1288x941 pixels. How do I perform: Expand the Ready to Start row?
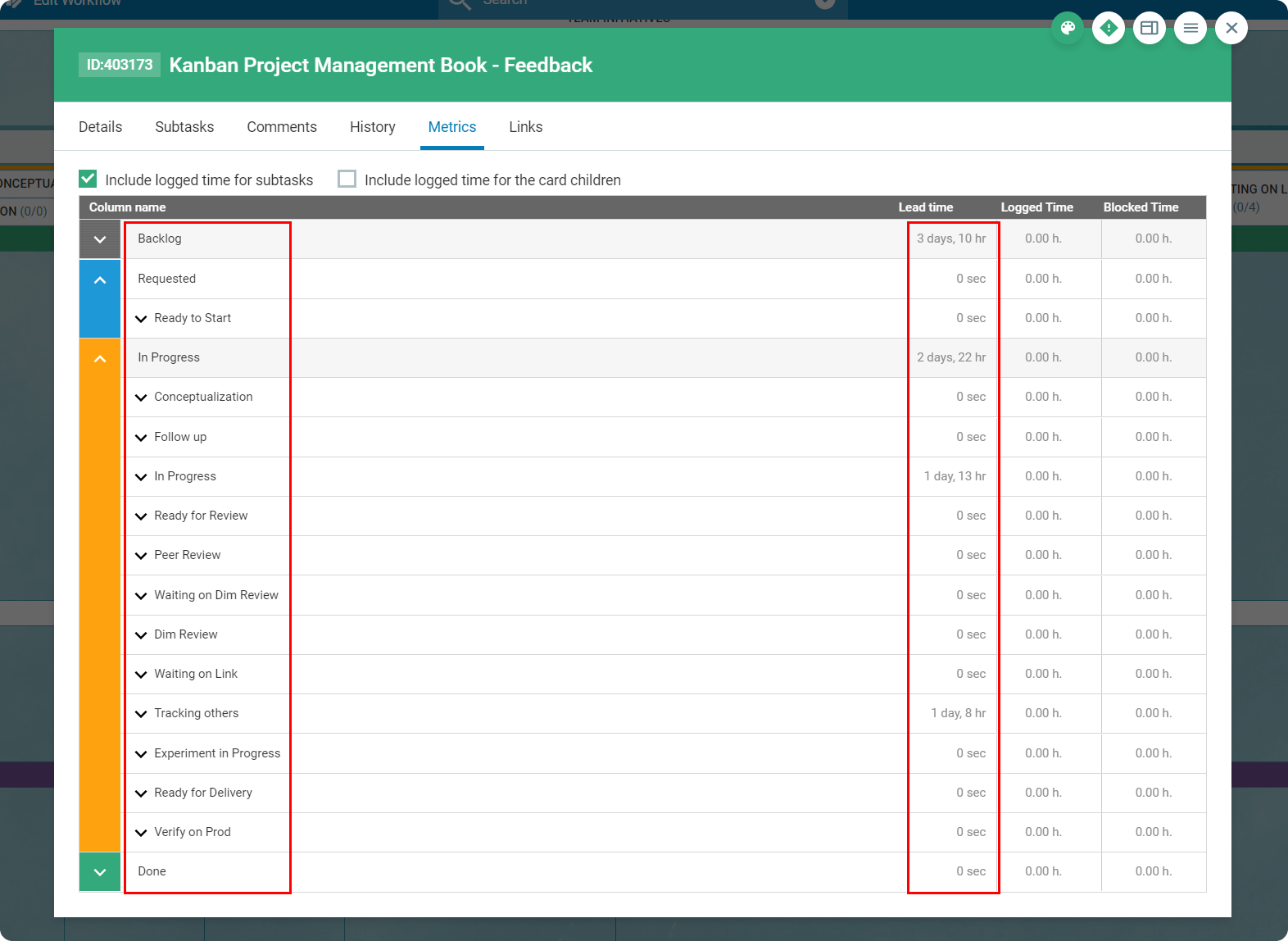pyautogui.click(x=141, y=319)
